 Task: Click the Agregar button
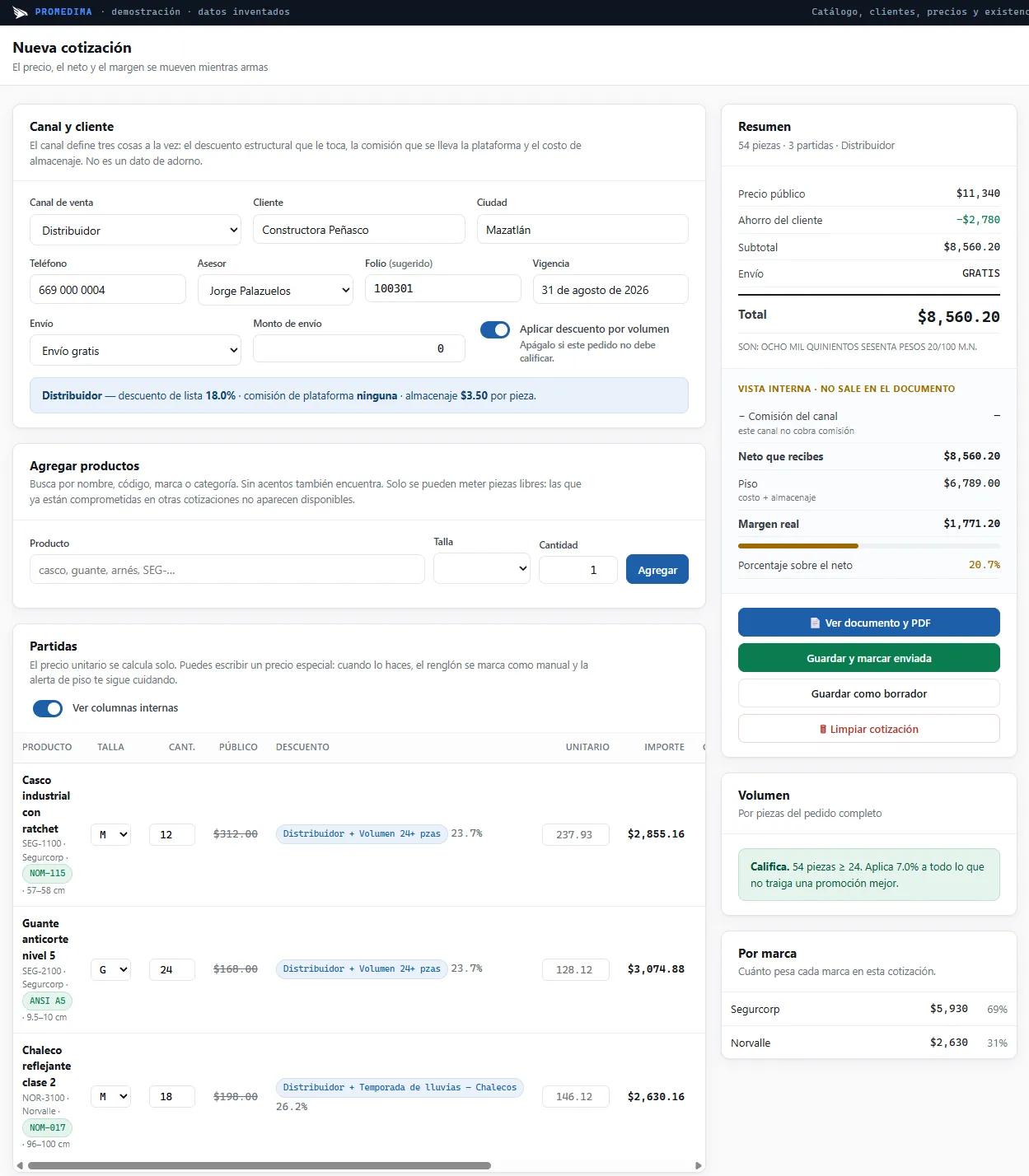tap(657, 570)
